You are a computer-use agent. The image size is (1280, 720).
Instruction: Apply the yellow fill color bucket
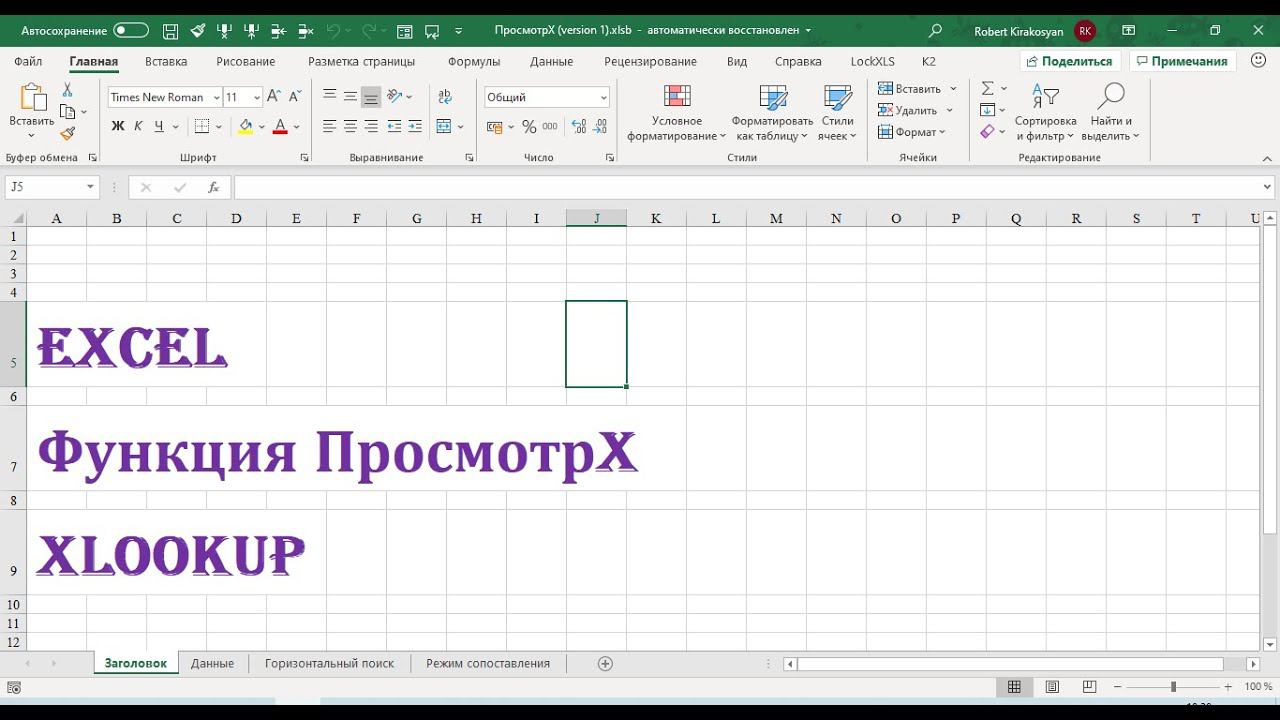pos(246,126)
